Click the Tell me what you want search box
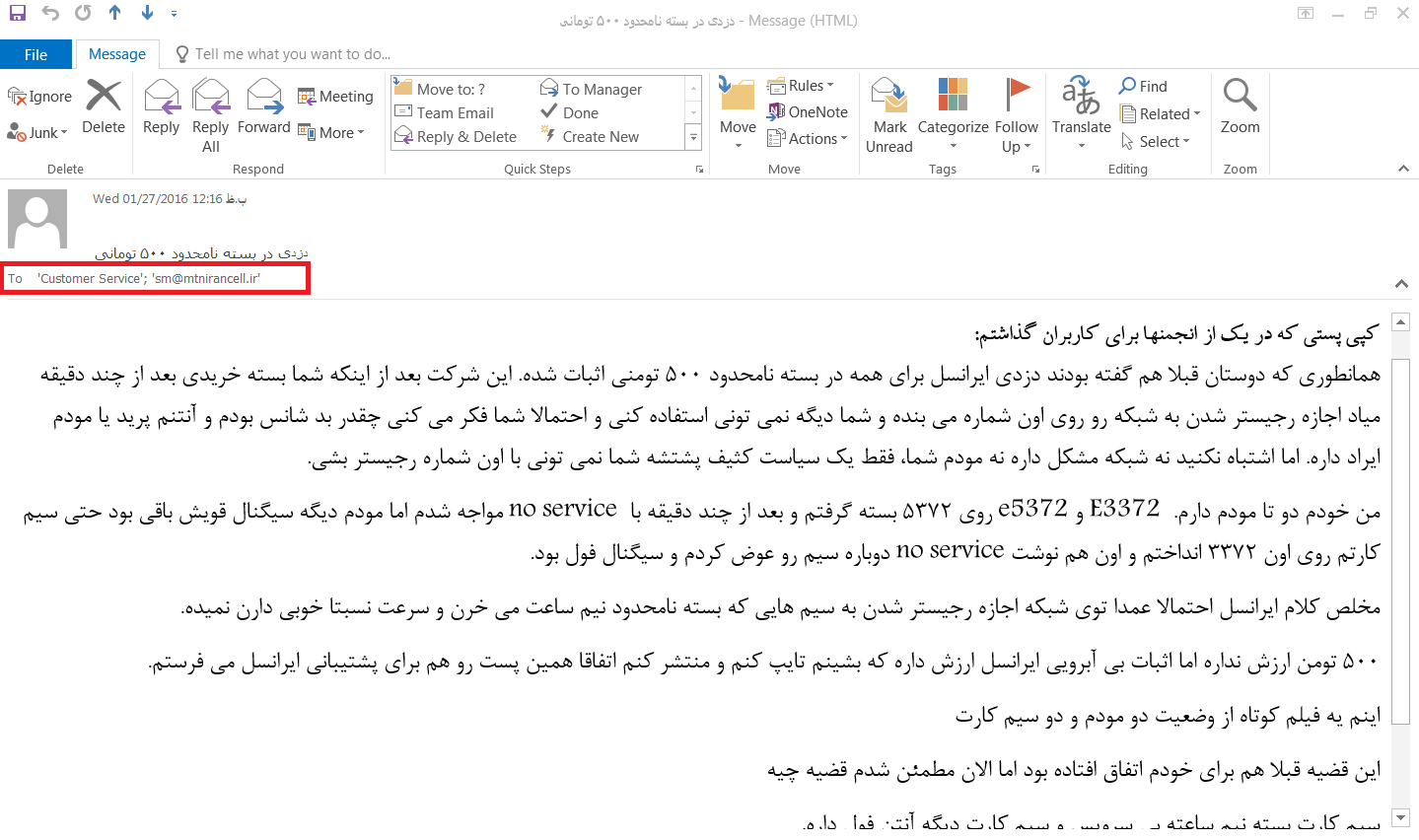This screenshot has height=840, width=1419. coord(283,54)
